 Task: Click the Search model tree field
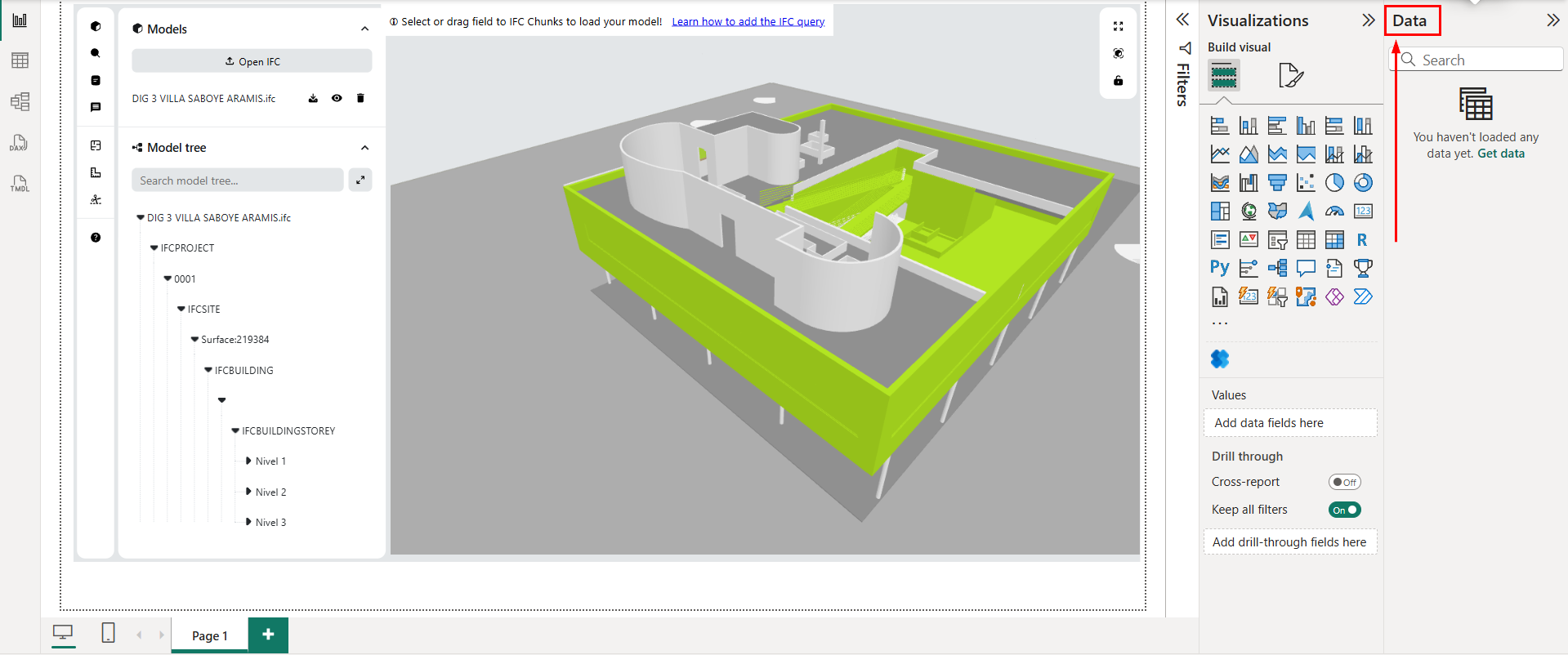237,180
